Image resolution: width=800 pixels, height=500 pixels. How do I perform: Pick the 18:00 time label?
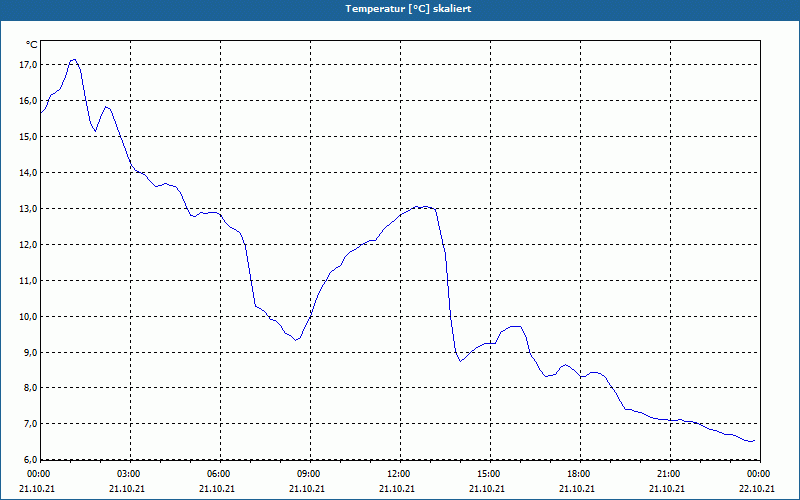pos(579,474)
